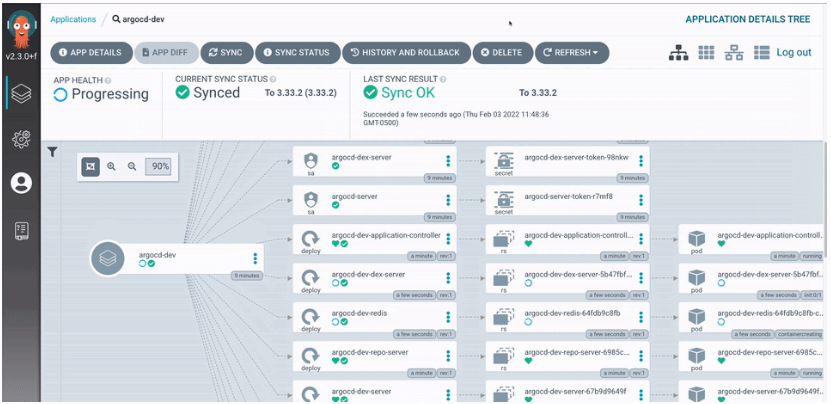Select the argocd-dev-repo-server deploy icon
The width and height of the screenshot is (831, 404).
[311, 355]
